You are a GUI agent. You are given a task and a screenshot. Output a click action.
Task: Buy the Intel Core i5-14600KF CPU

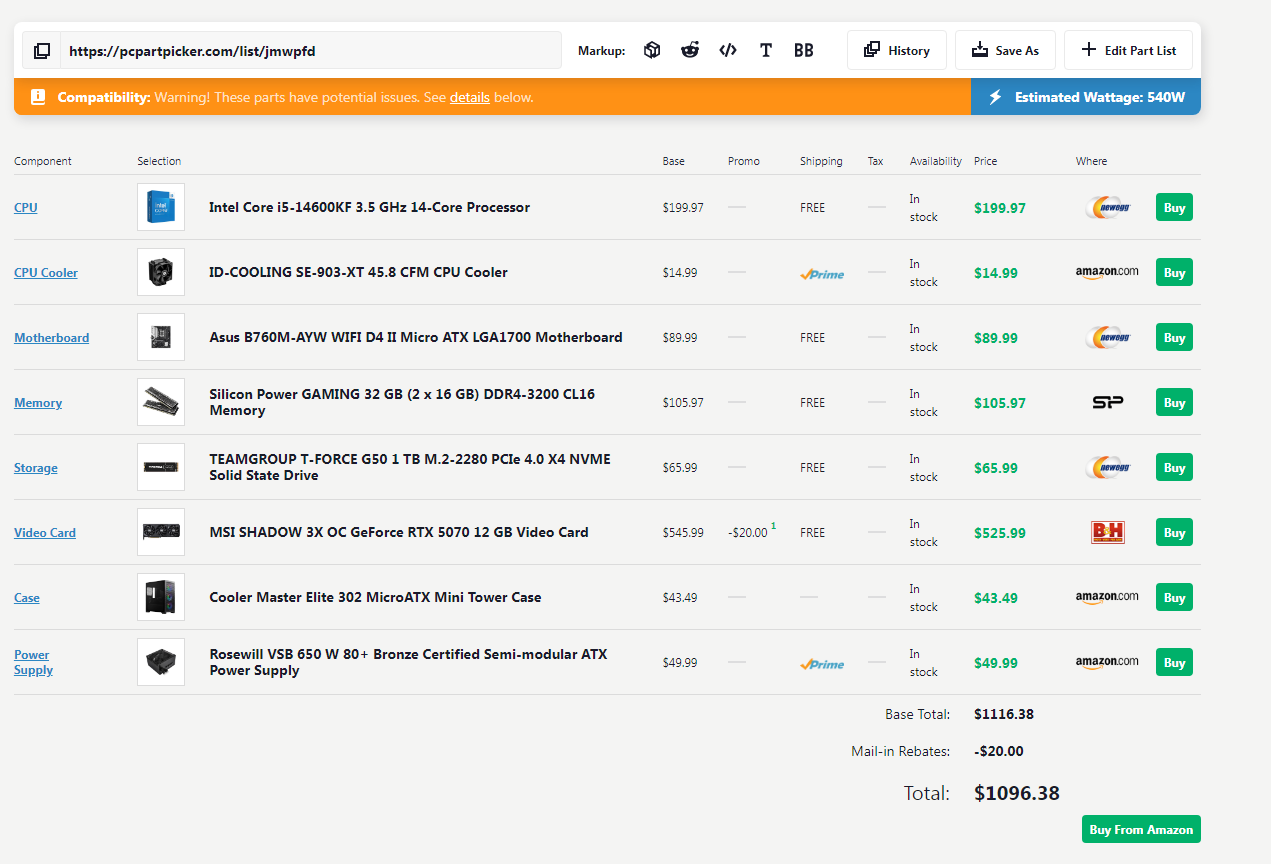[1174, 208]
